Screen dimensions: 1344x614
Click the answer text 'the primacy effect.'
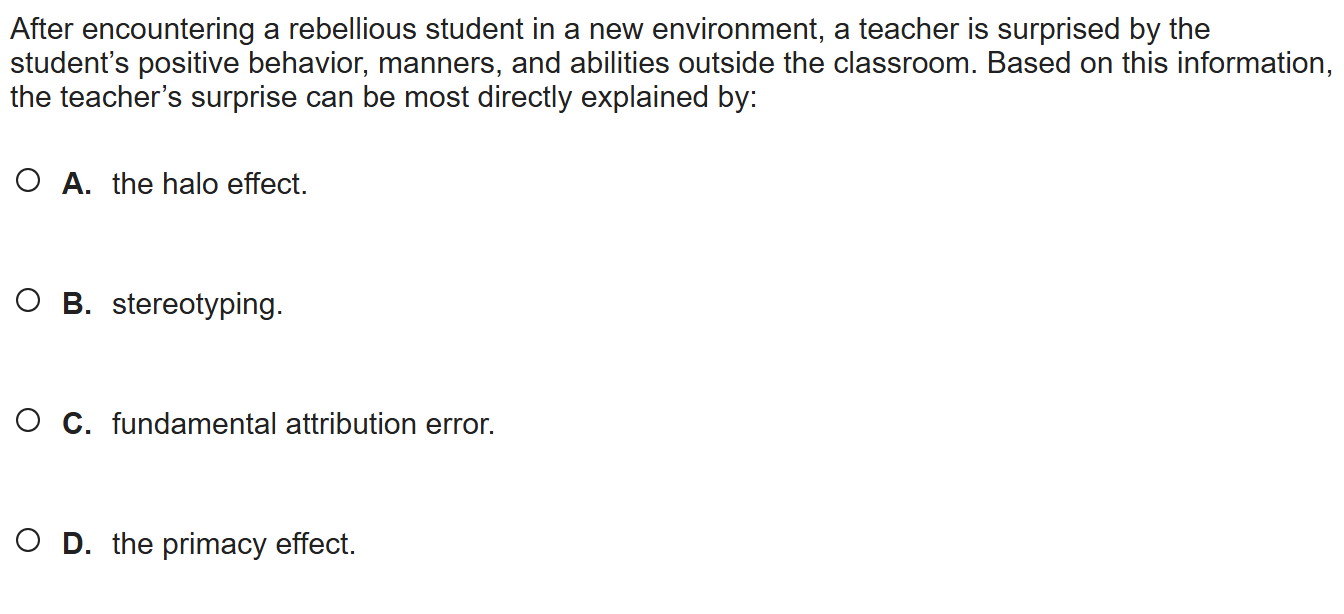(233, 544)
